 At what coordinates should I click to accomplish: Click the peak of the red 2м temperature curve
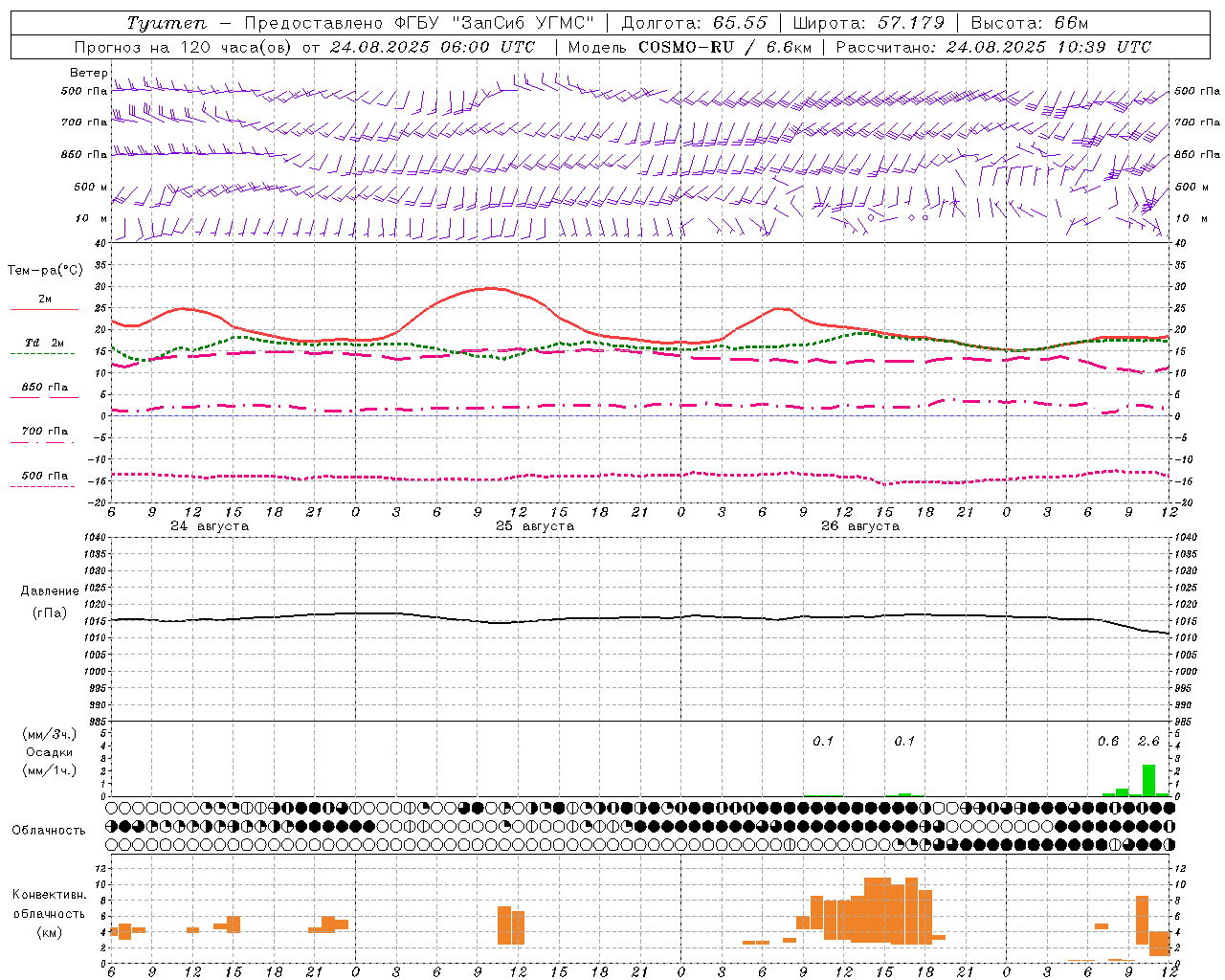coord(490,288)
